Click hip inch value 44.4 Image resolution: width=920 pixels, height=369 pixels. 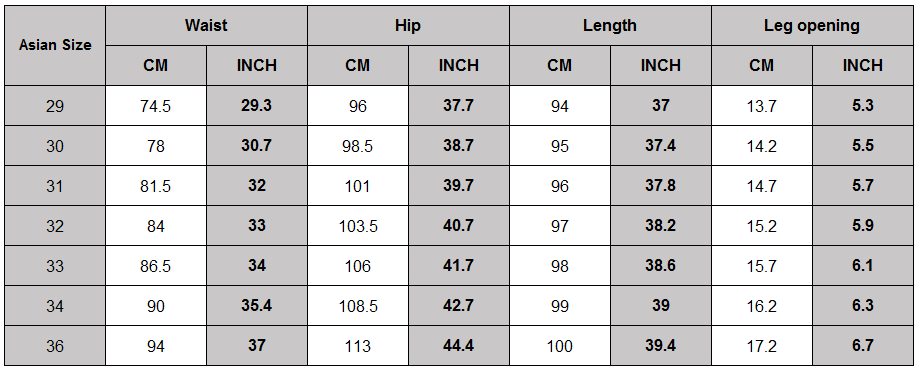[x=459, y=346]
